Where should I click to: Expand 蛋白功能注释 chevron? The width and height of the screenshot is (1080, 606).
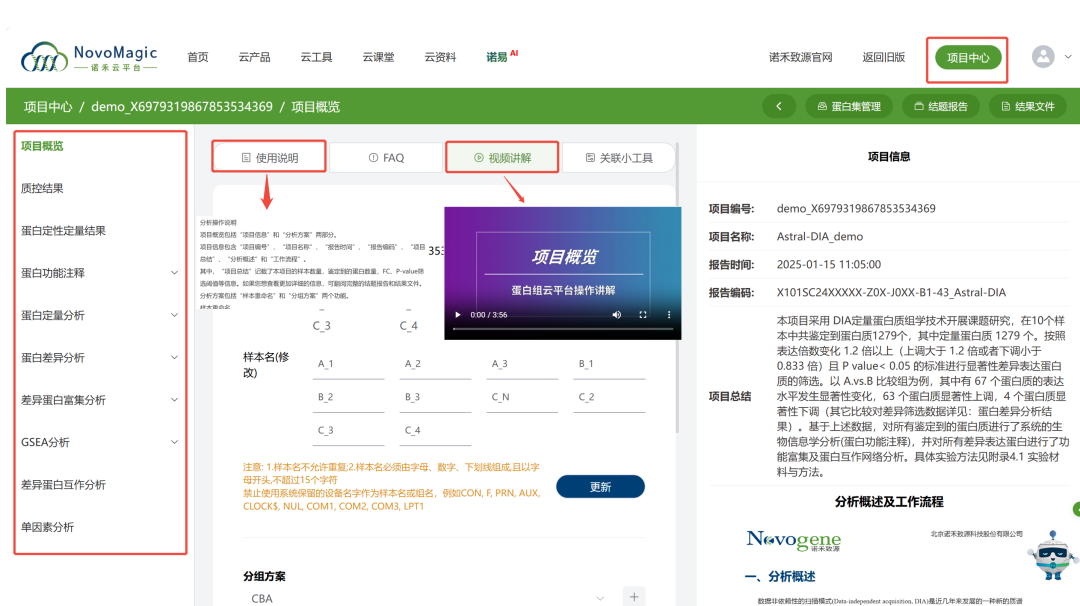[174, 273]
